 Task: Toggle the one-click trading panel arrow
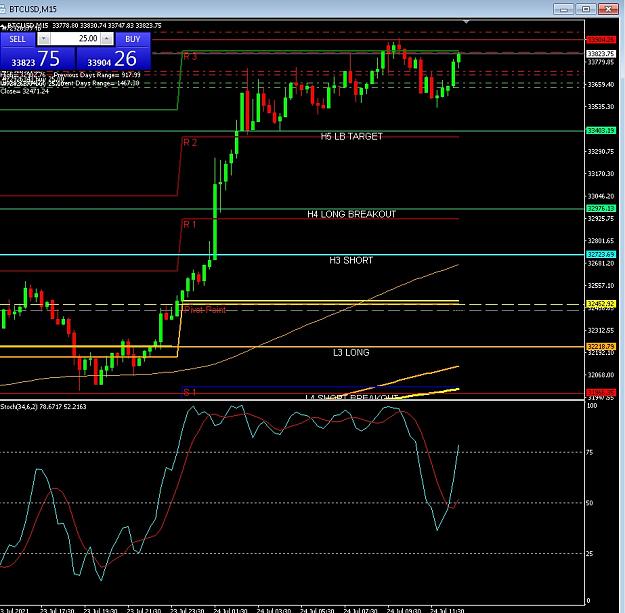[x=3, y=26]
